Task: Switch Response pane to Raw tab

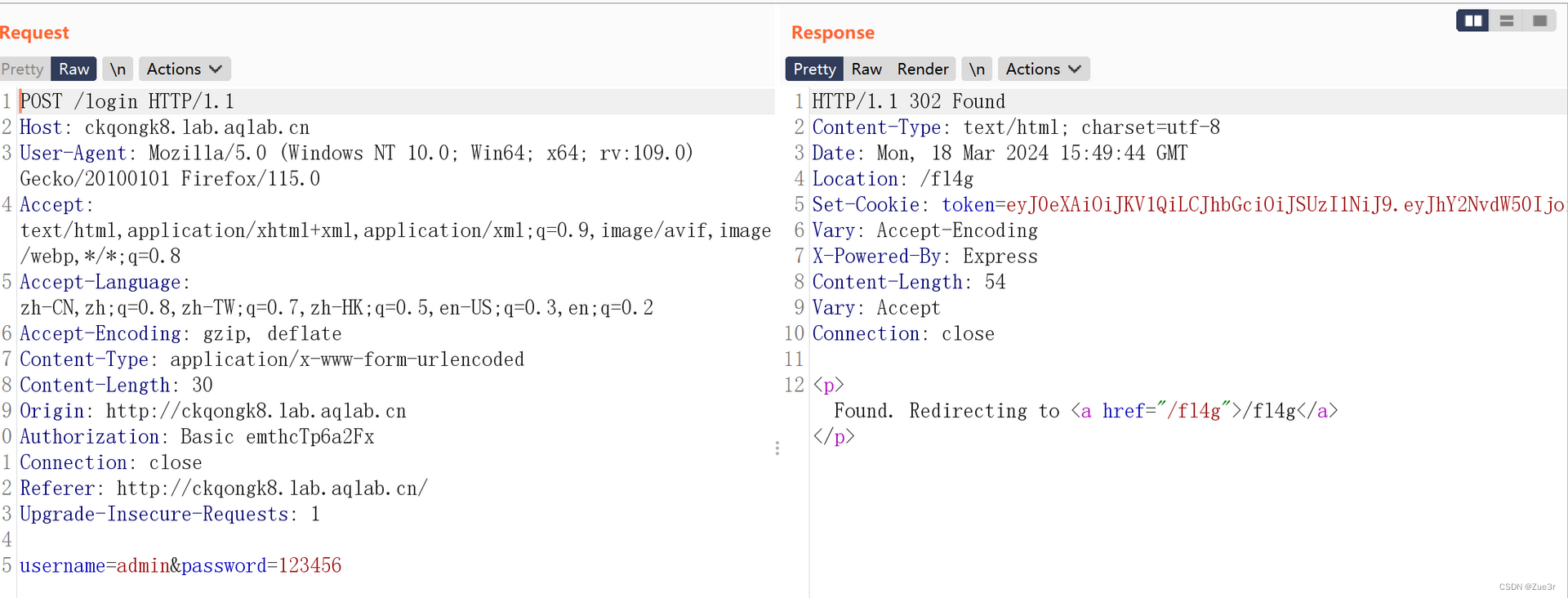Action: tap(866, 69)
